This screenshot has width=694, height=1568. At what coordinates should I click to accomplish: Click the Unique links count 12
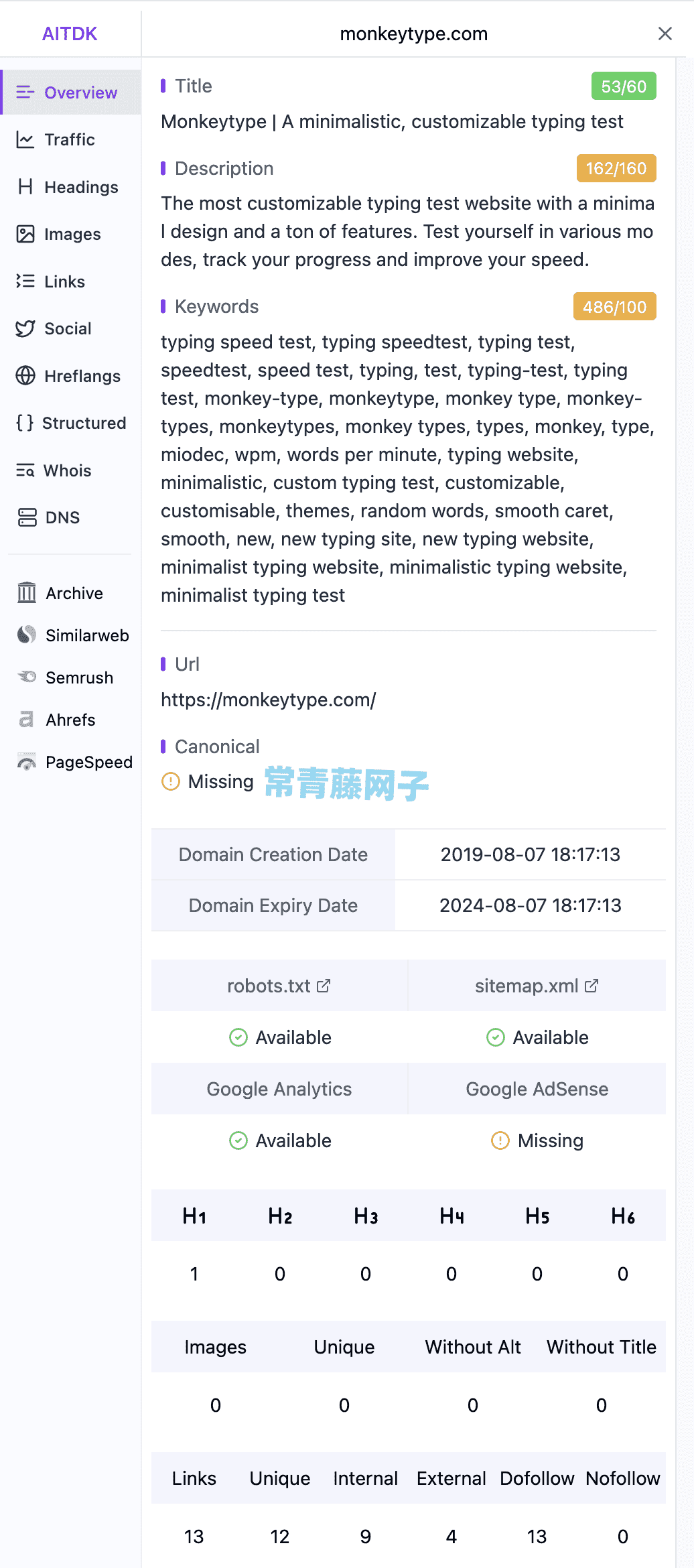coord(280,1537)
